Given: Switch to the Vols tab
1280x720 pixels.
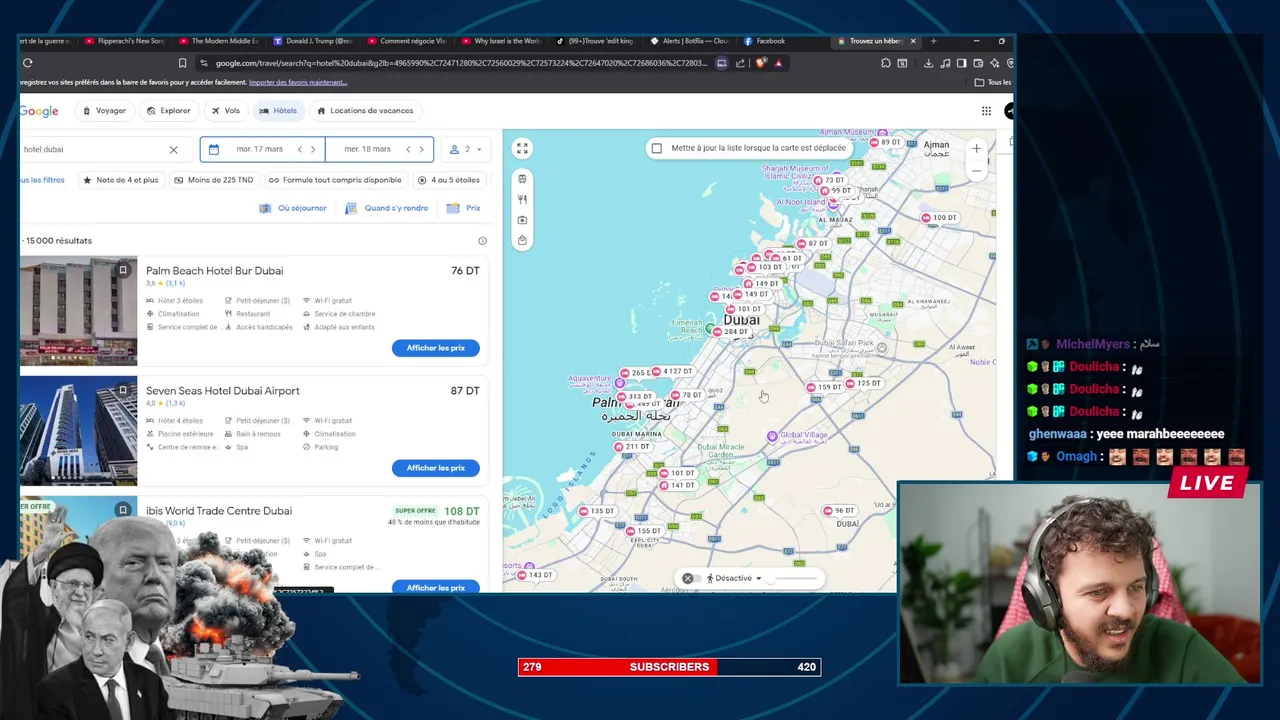Looking at the screenshot, I should point(225,111).
